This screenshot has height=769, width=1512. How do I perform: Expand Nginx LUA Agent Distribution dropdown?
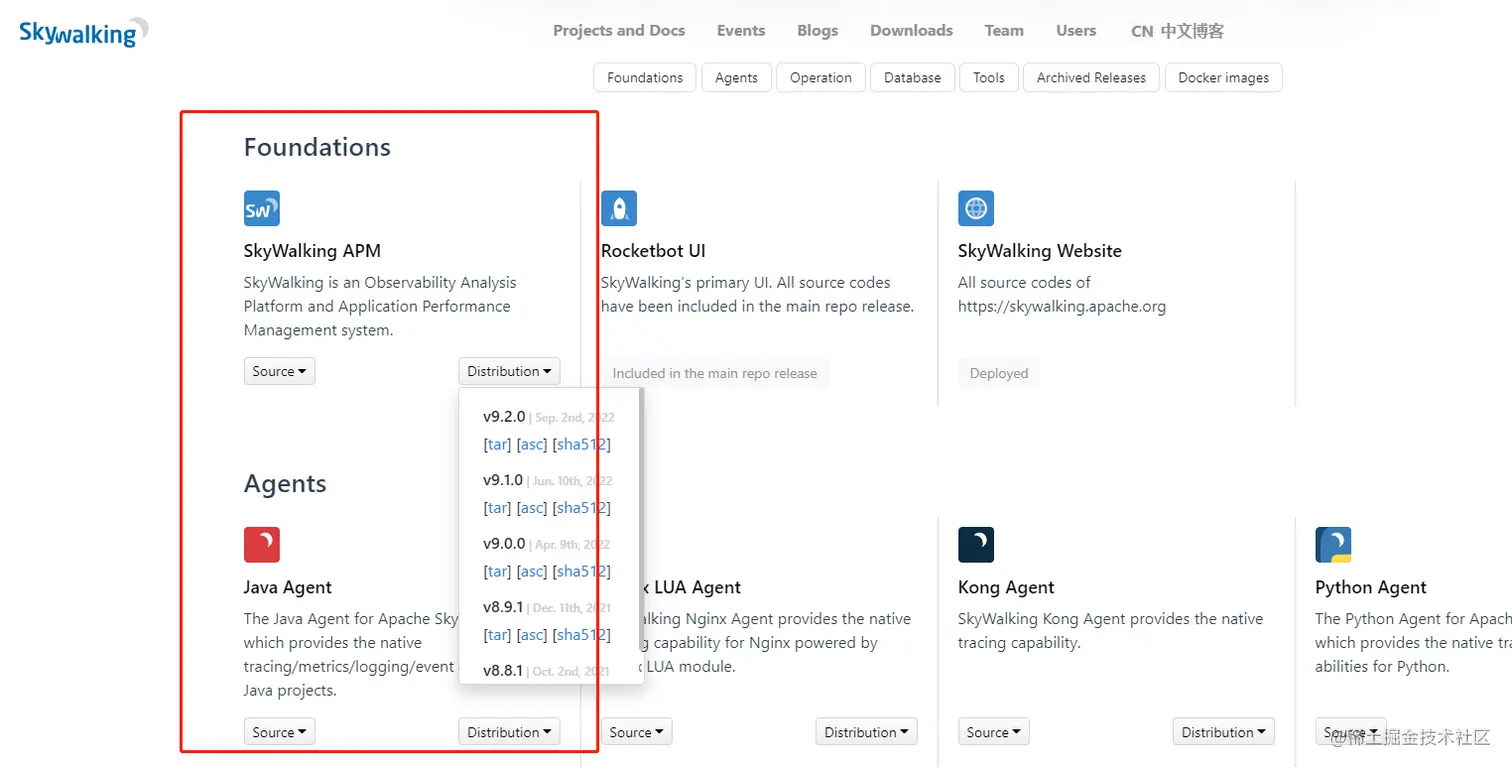[866, 732]
